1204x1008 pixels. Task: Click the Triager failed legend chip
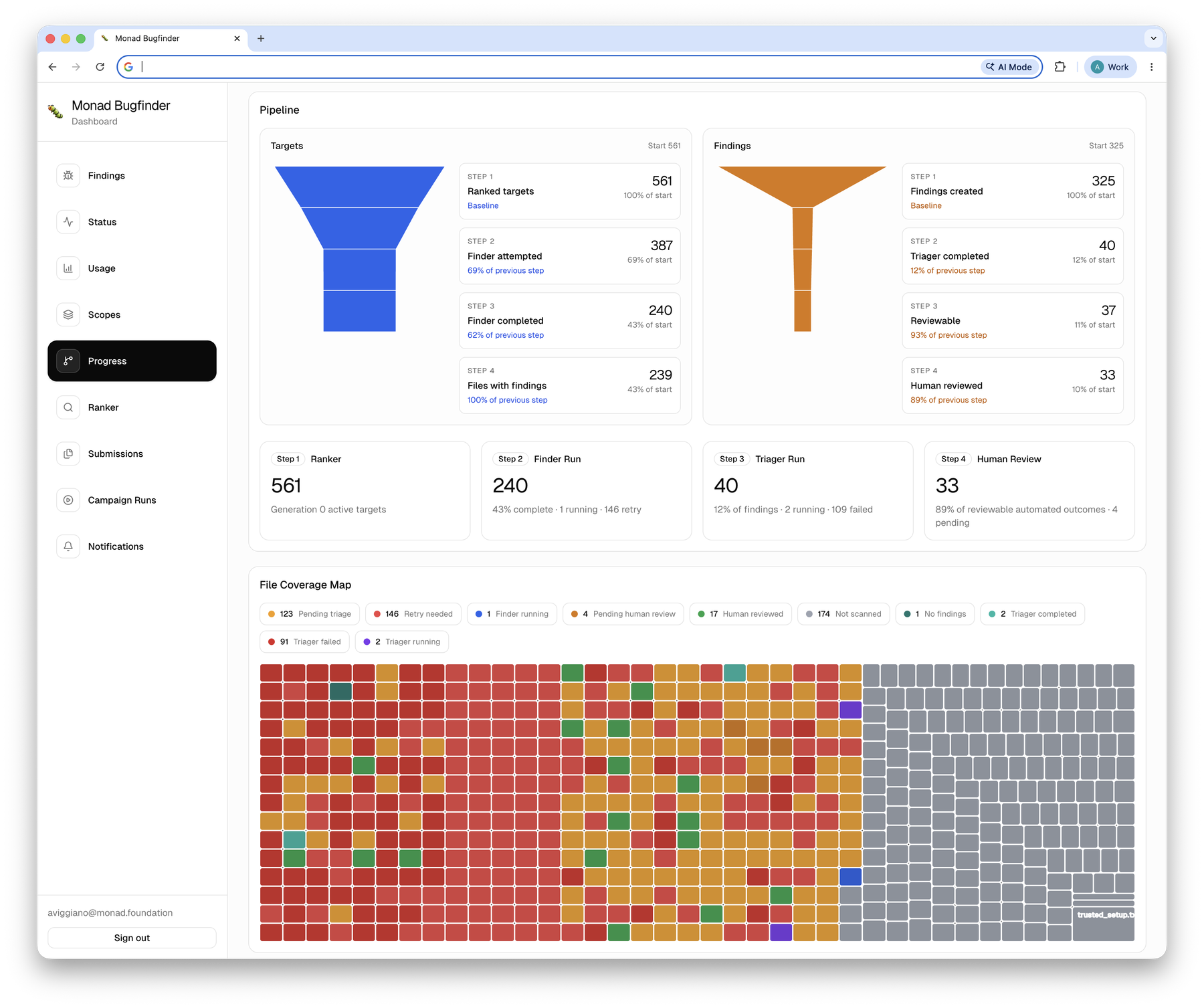tap(304, 642)
